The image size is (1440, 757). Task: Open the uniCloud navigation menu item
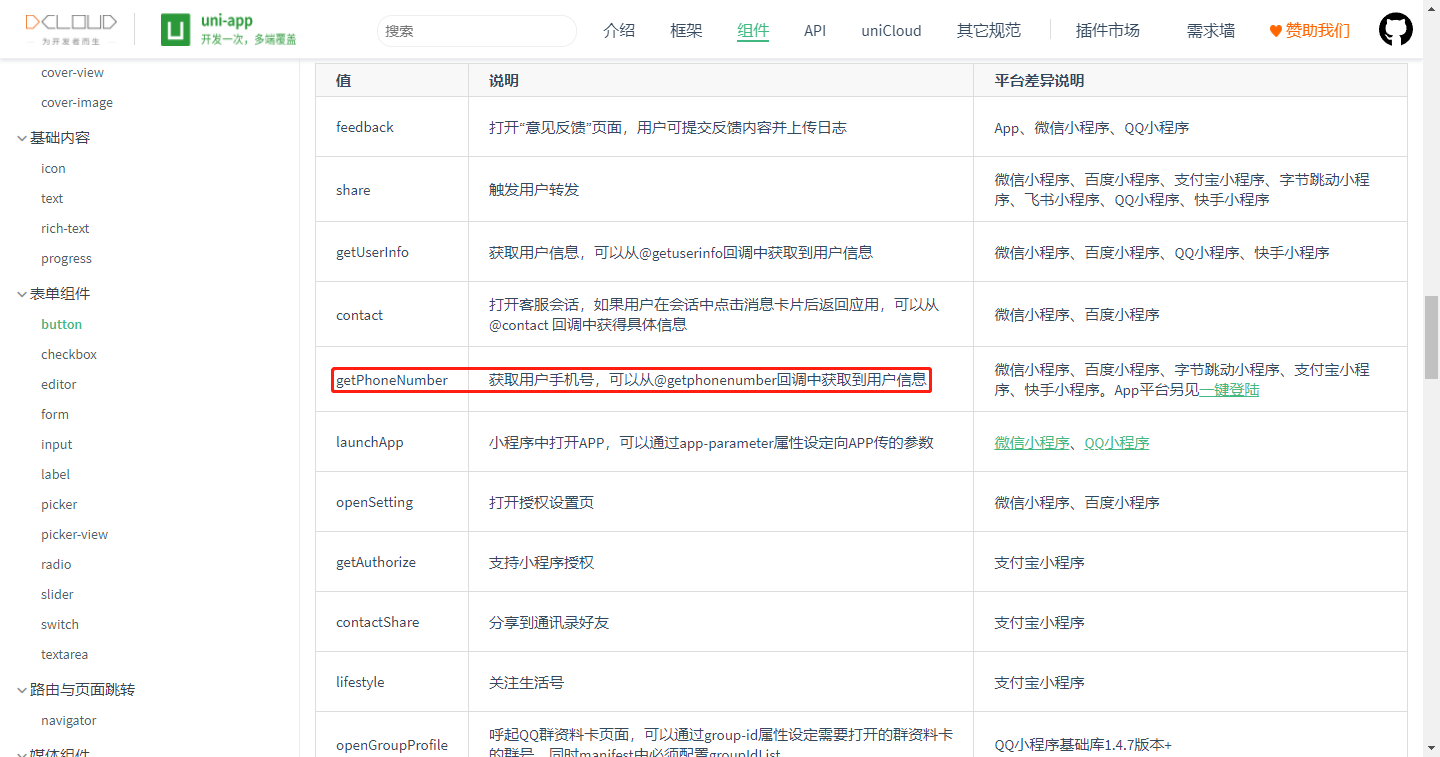890,31
